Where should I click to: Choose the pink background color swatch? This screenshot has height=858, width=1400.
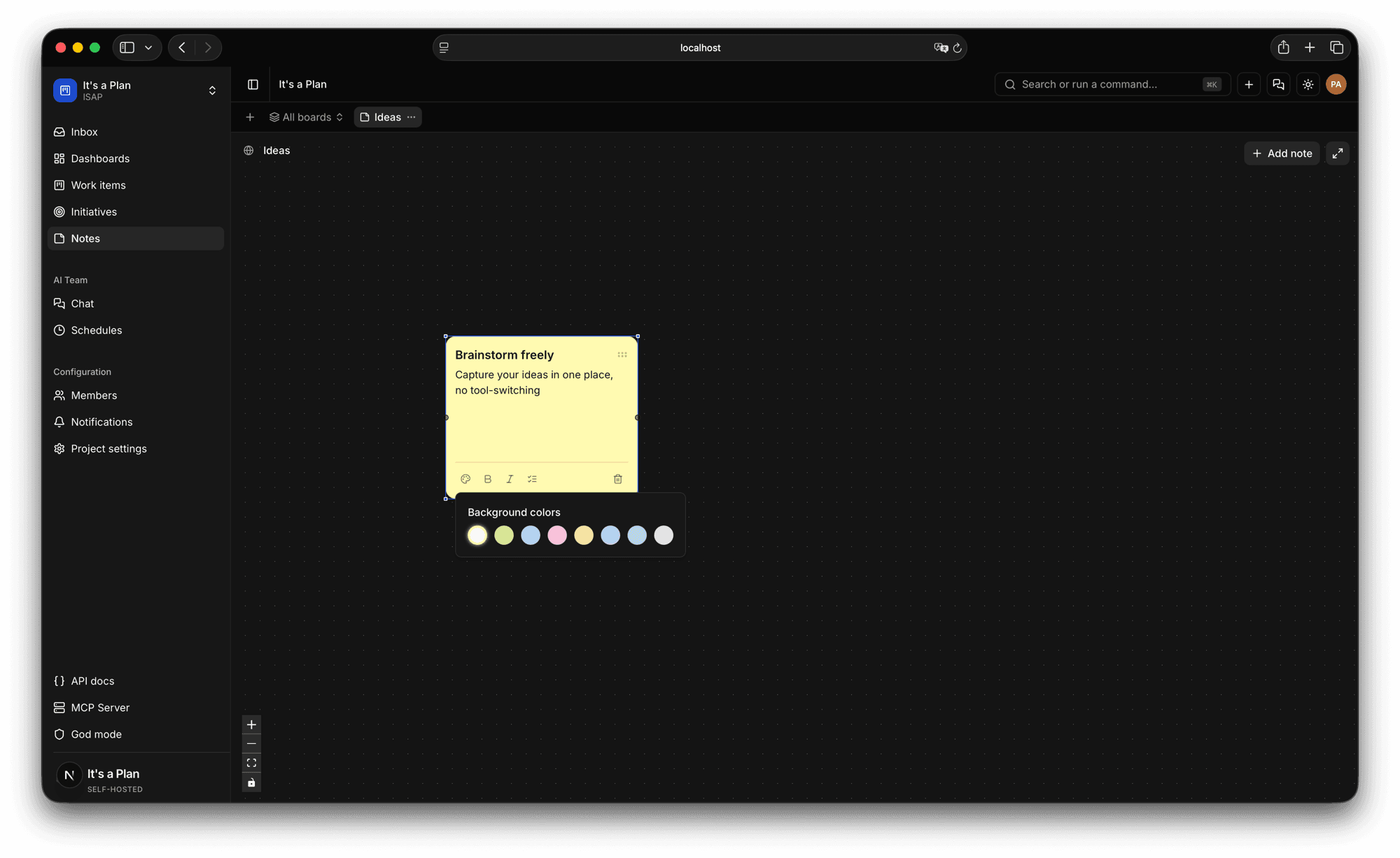pyautogui.click(x=557, y=535)
